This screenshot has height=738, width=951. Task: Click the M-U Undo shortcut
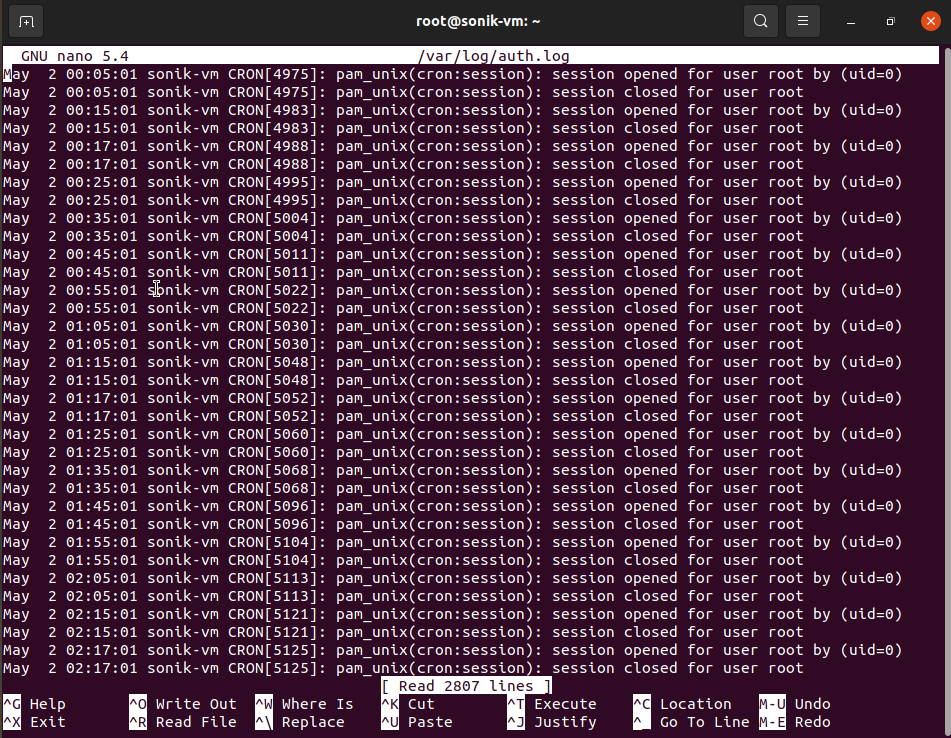795,704
